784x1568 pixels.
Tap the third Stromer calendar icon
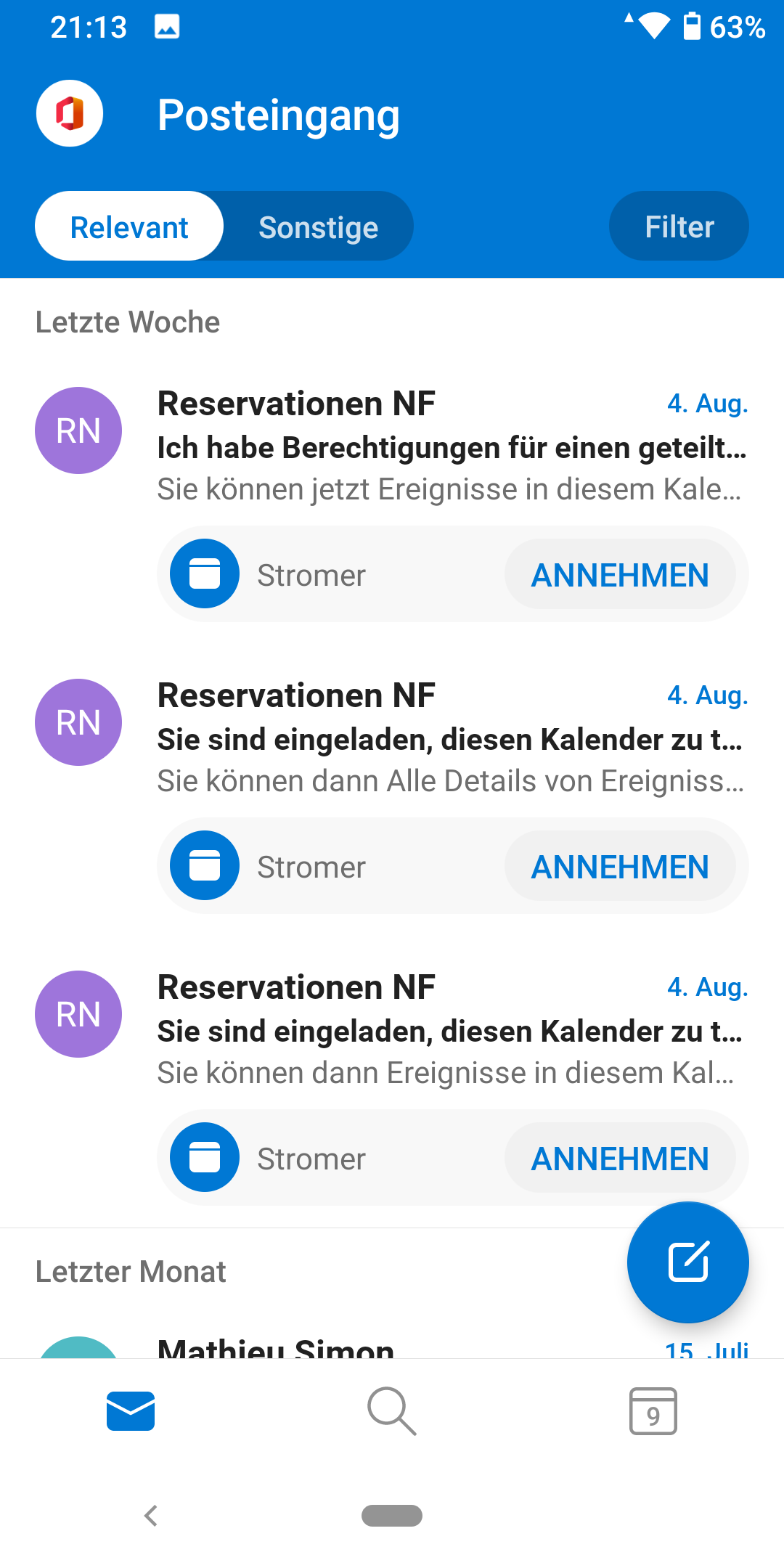(x=205, y=1157)
